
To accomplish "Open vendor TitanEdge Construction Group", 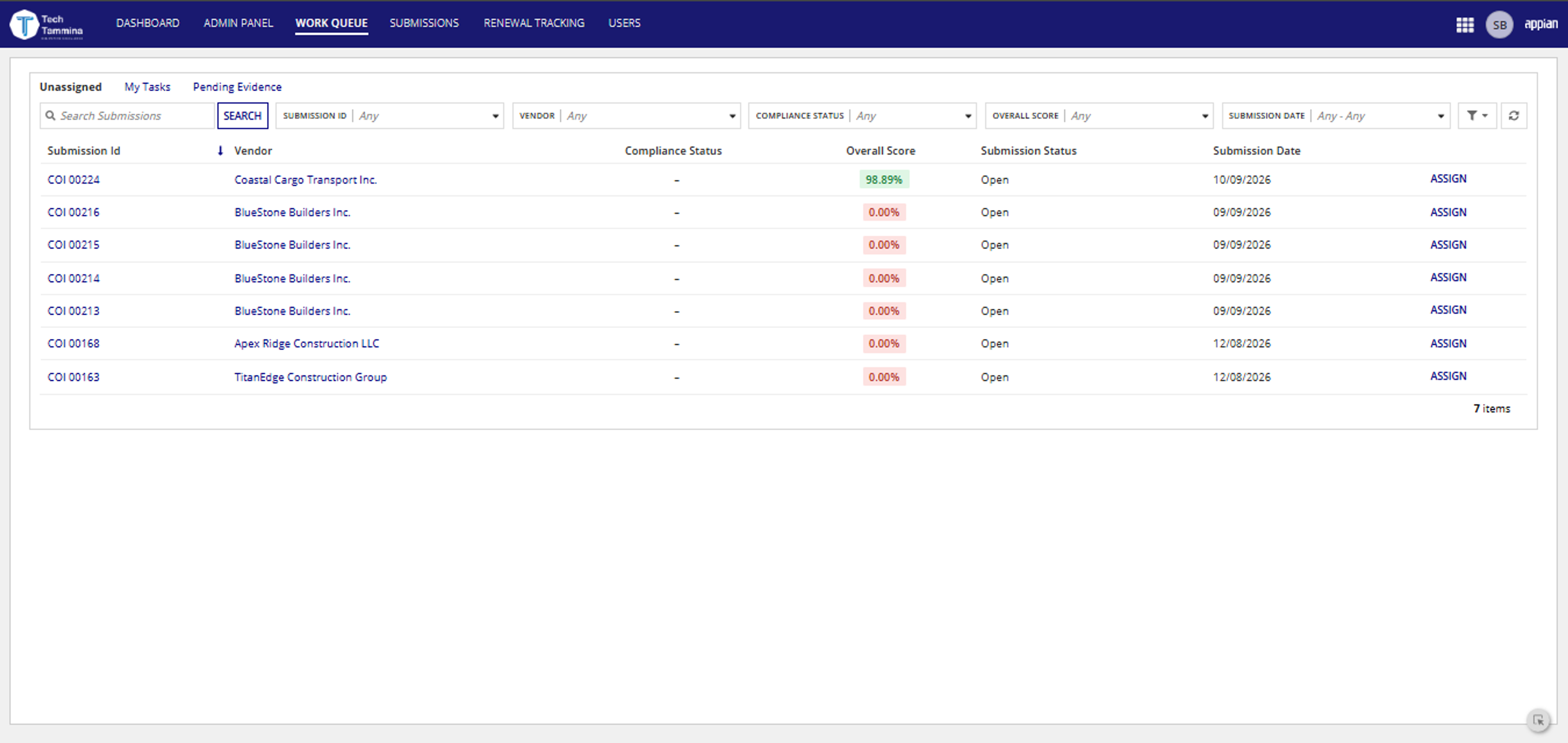I will pyautogui.click(x=310, y=377).
